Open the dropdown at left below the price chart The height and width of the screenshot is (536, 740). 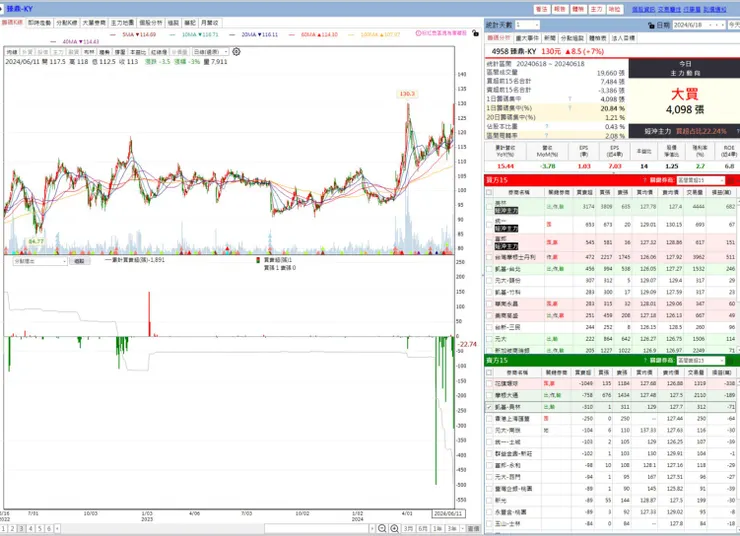[x=40, y=261]
